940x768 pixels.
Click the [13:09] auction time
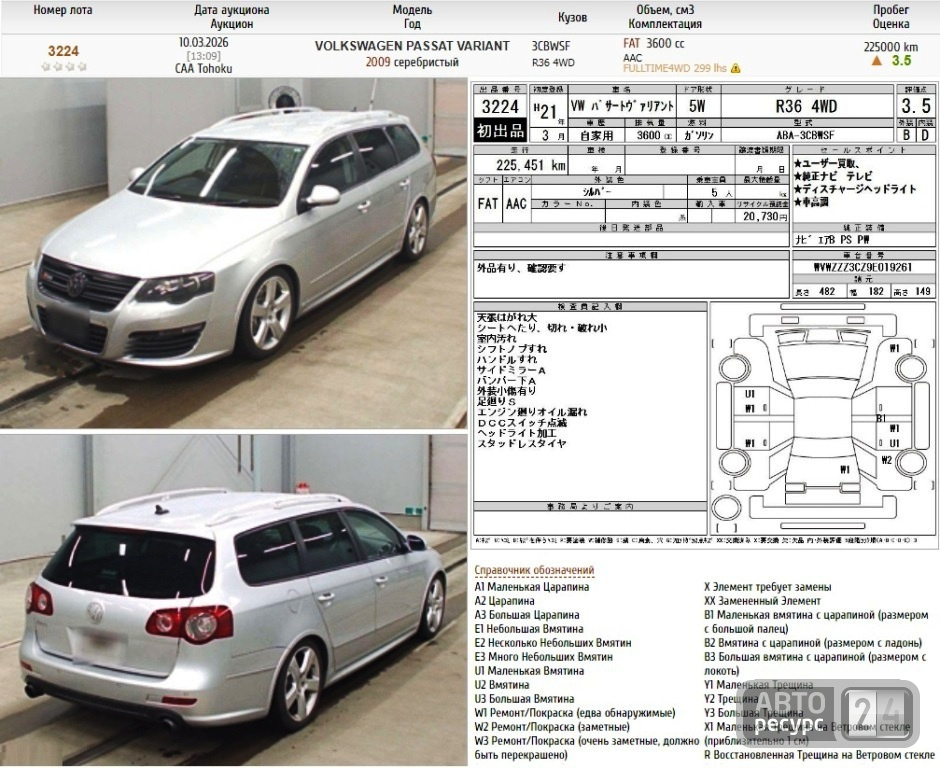pos(203,56)
